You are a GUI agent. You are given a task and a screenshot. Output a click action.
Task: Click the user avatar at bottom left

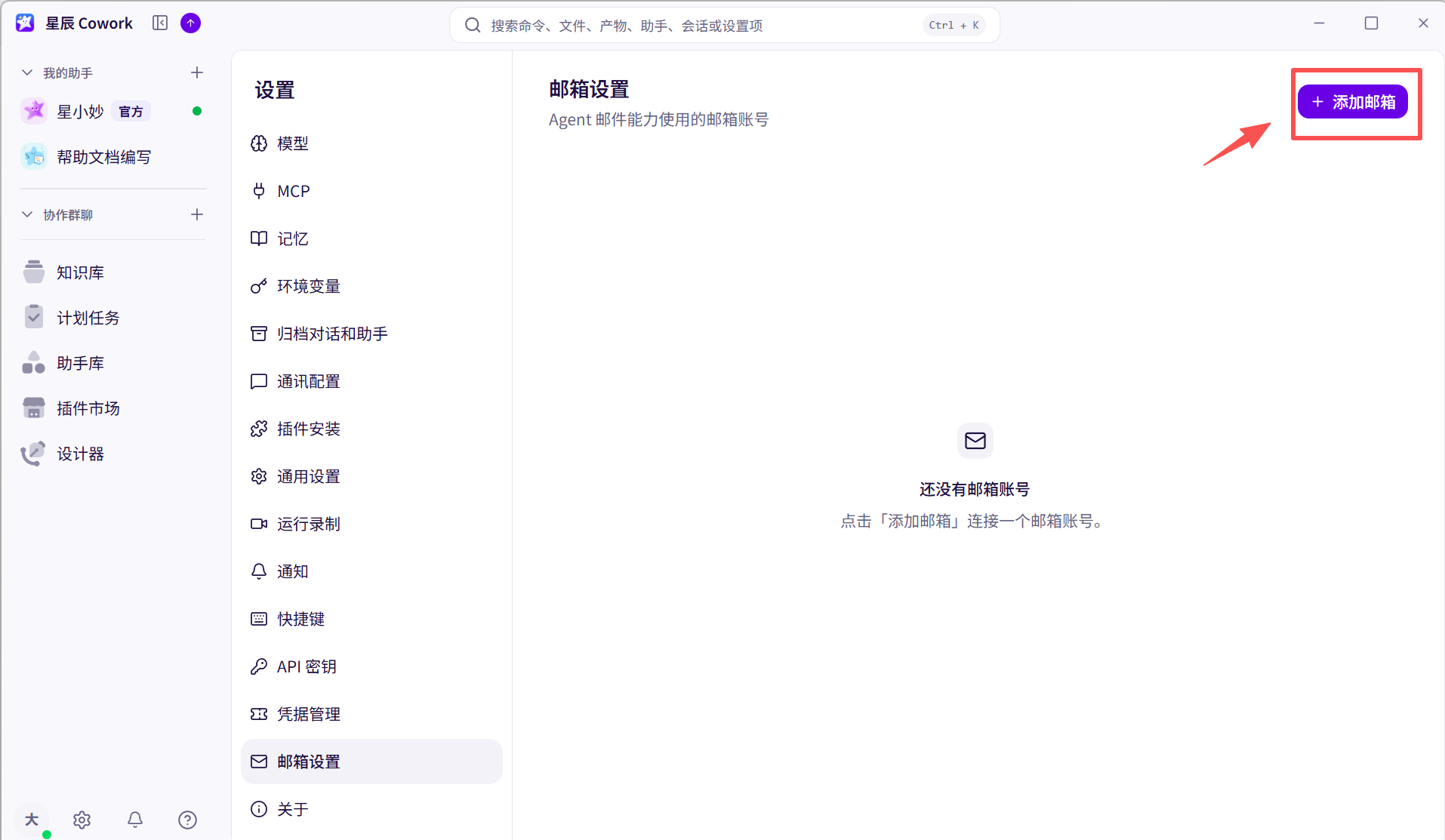[32, 820]
